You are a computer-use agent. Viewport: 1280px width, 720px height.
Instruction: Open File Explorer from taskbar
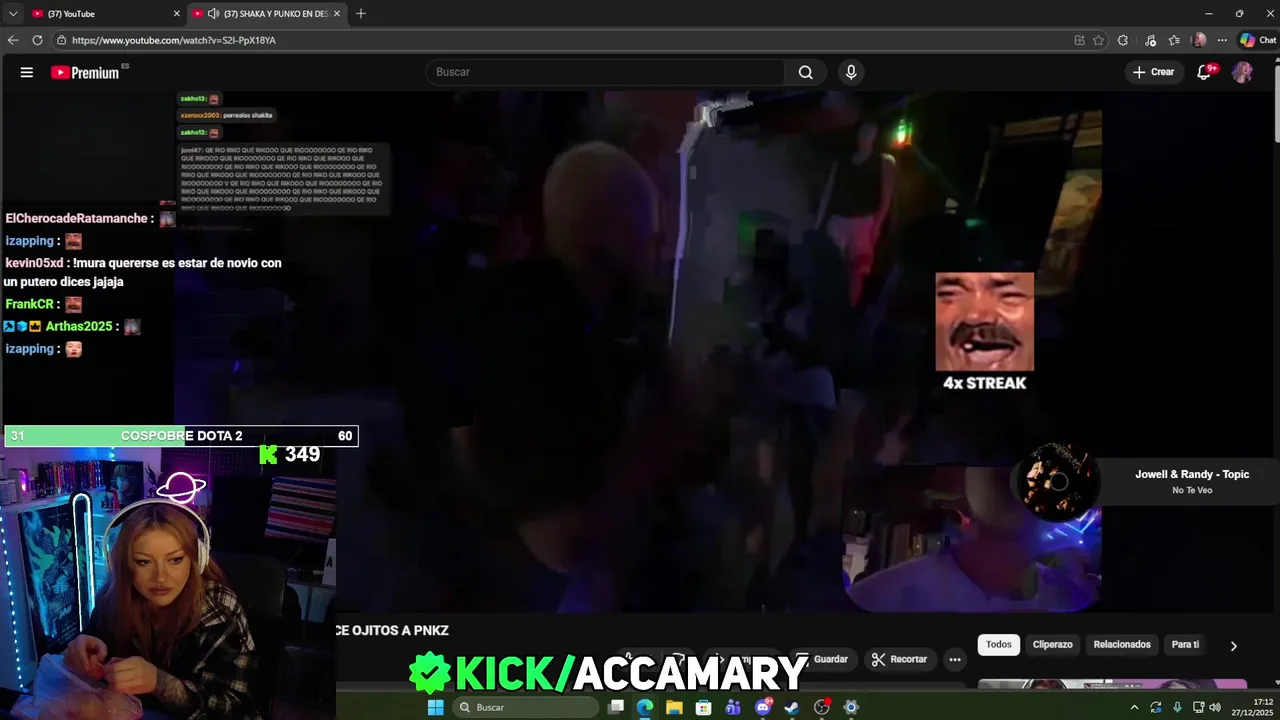pos(674,707)
